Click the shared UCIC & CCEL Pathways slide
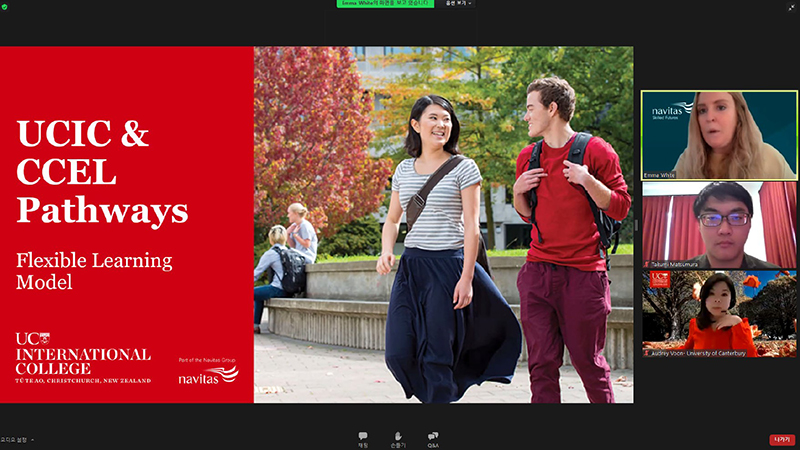This screenshot has width=800, height=450. tap(316, 225)
